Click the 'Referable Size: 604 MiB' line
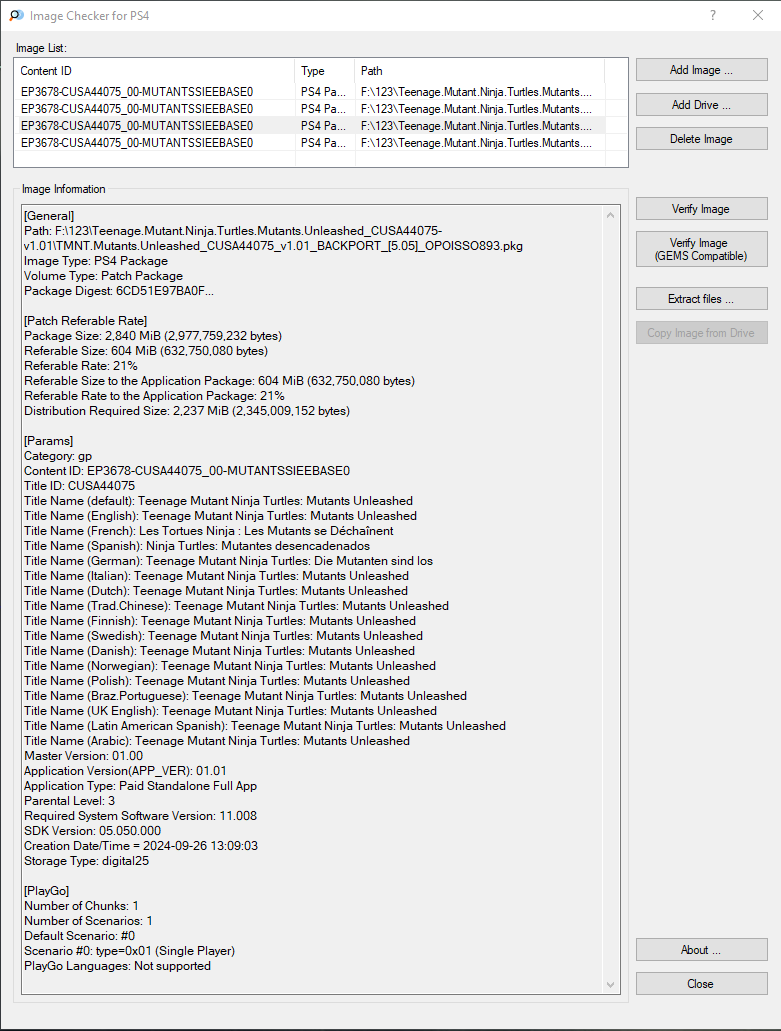The image size is (781, 1031). click(x=146, y=350)
